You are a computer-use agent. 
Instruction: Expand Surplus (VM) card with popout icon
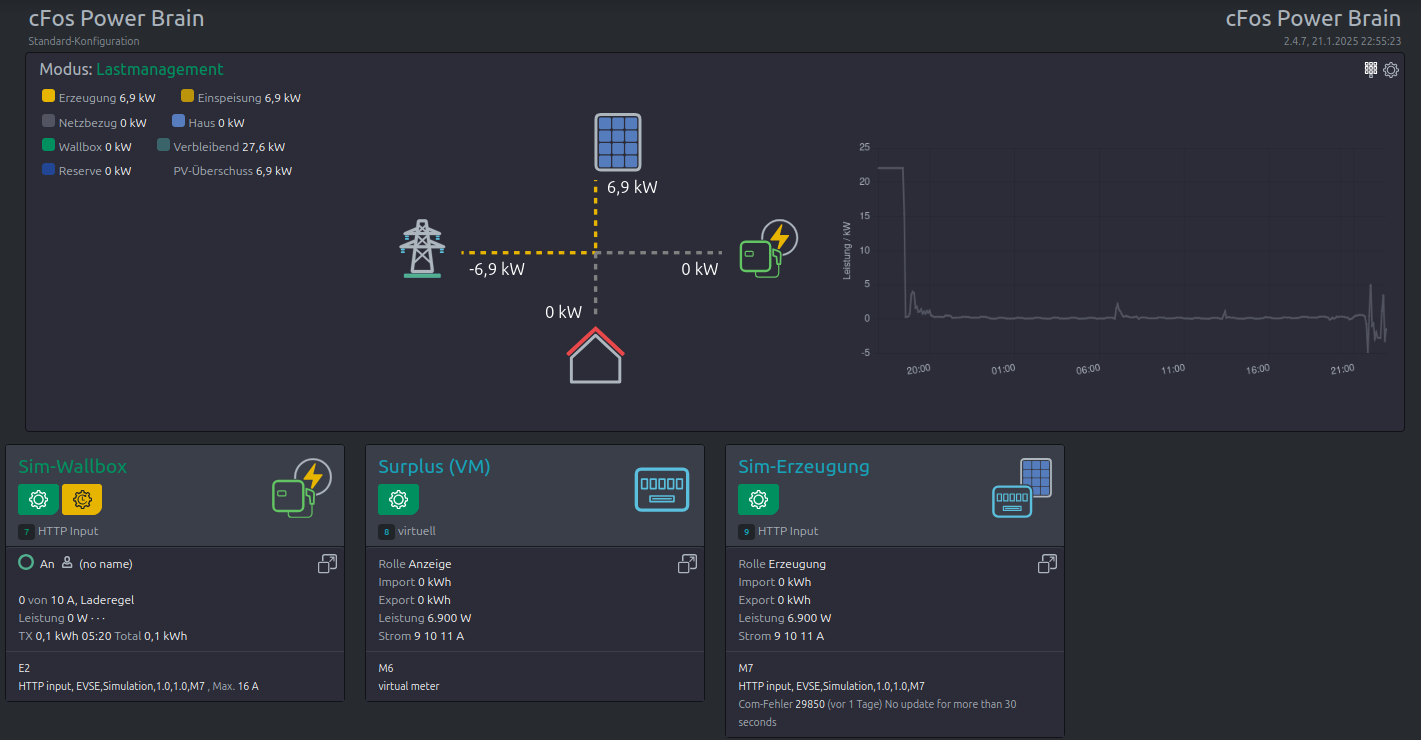click(x=687, y=564)
